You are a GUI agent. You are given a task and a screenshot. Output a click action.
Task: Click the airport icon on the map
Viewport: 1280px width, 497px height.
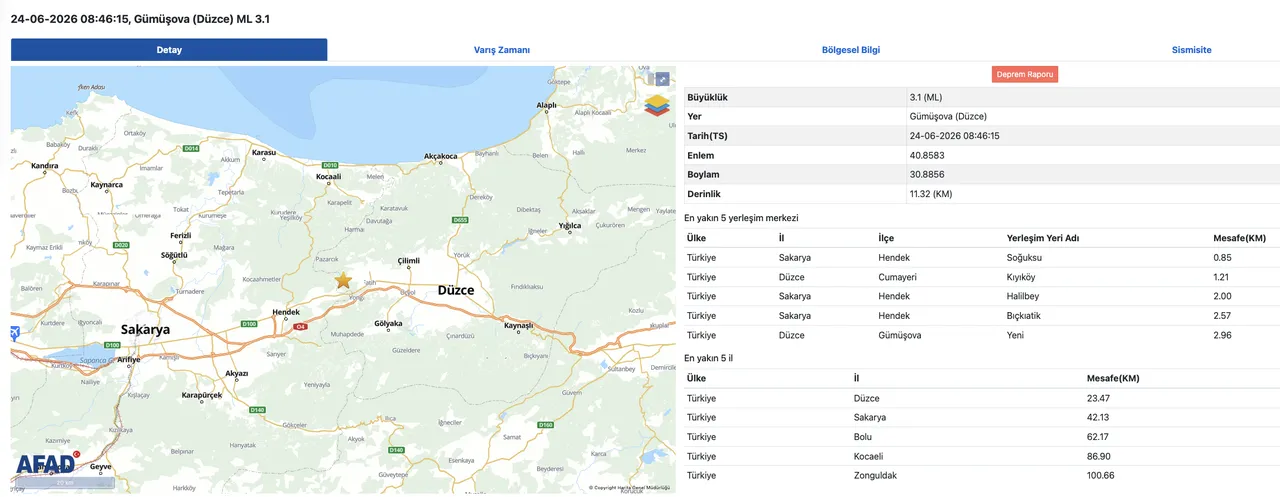[15, 333]
